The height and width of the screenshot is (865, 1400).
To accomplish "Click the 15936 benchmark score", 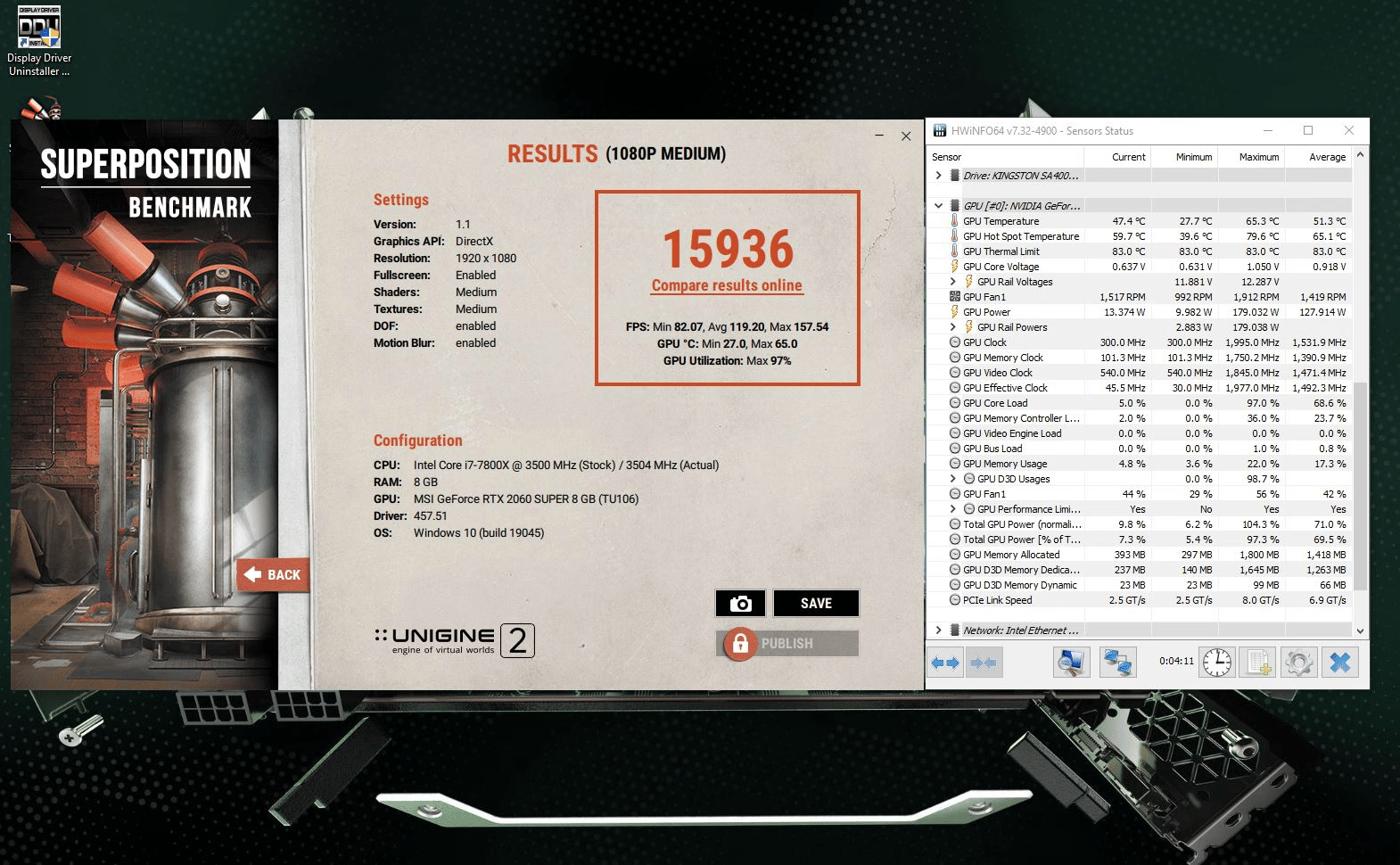I will click(728, 249).
